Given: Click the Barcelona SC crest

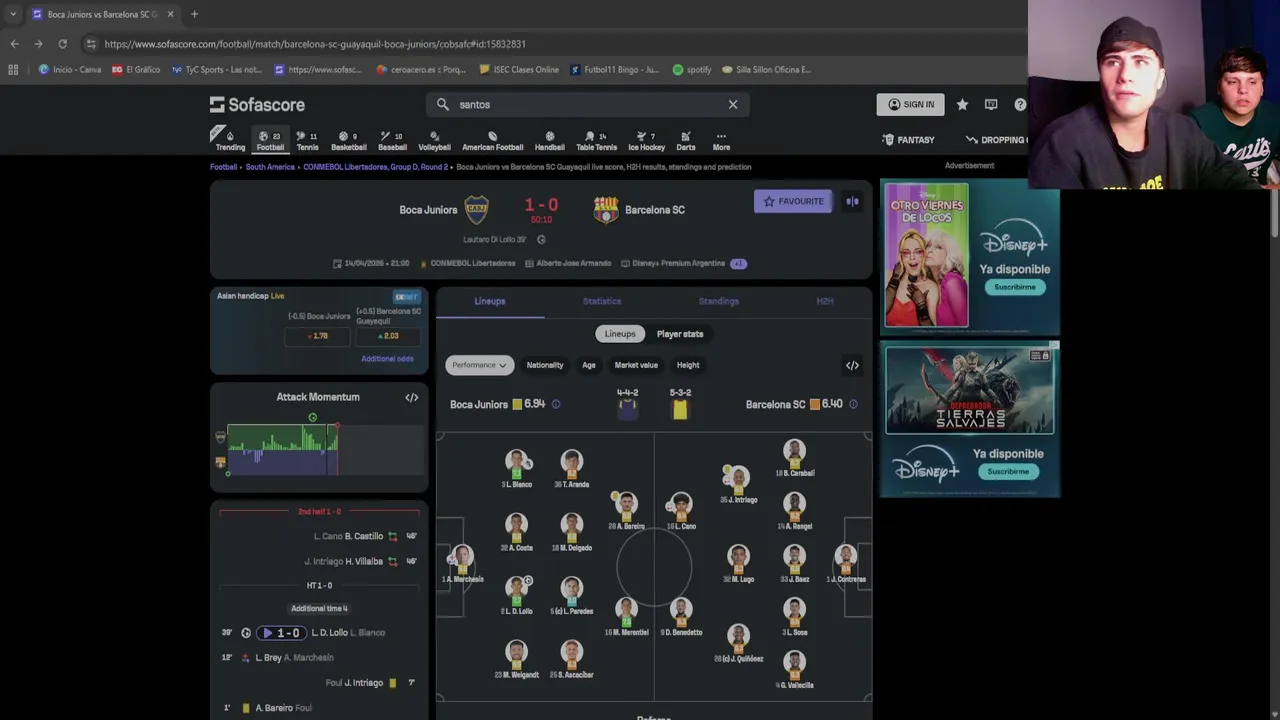Looking at the screenshot, I should [605, 210].
